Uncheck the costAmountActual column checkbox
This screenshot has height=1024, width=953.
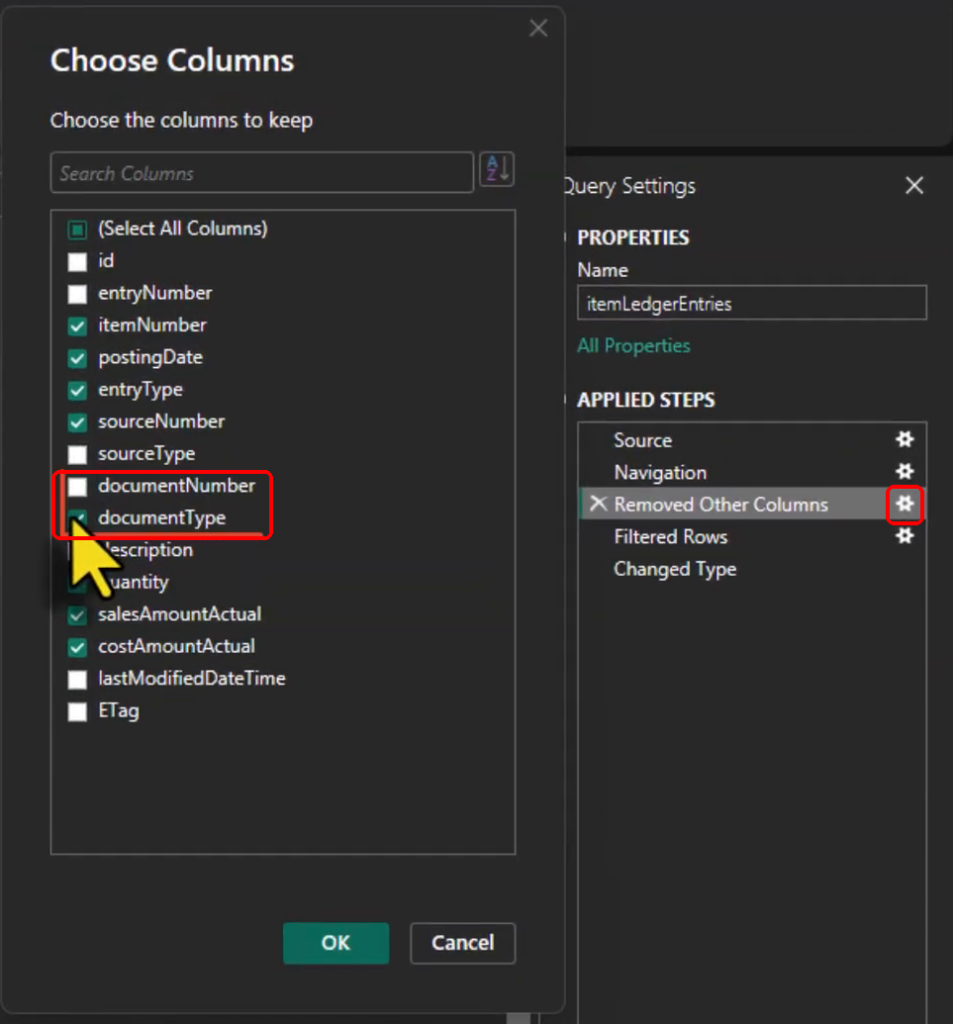77,647
